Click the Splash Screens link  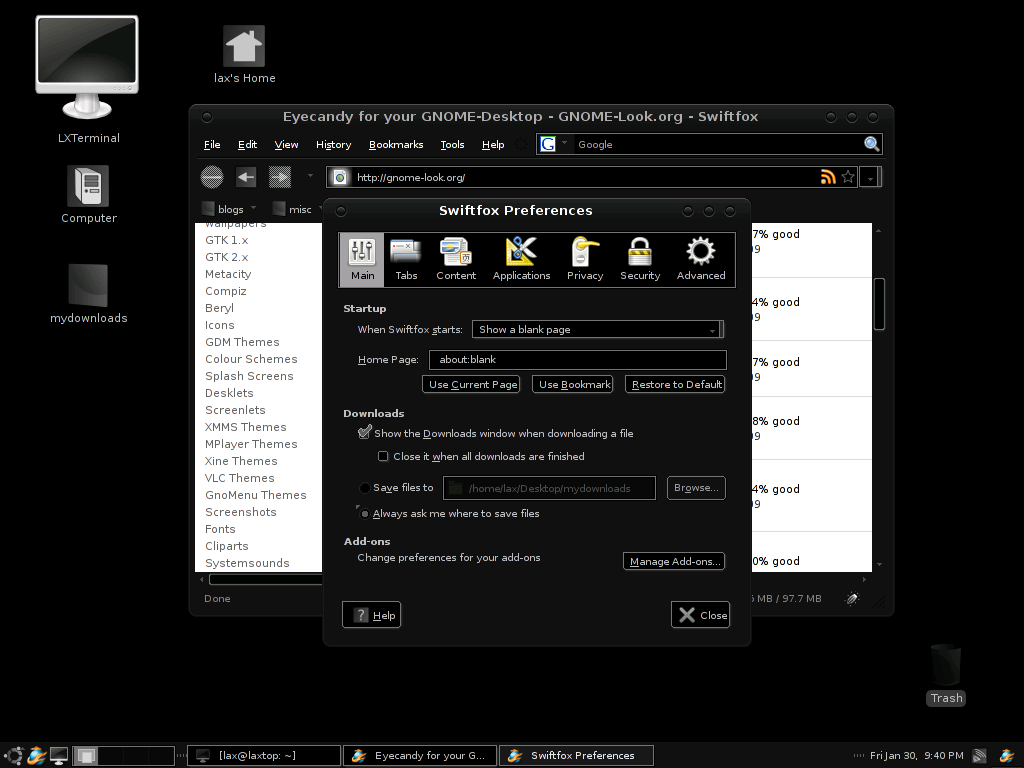pyautogui.click(x=249, y=376)
